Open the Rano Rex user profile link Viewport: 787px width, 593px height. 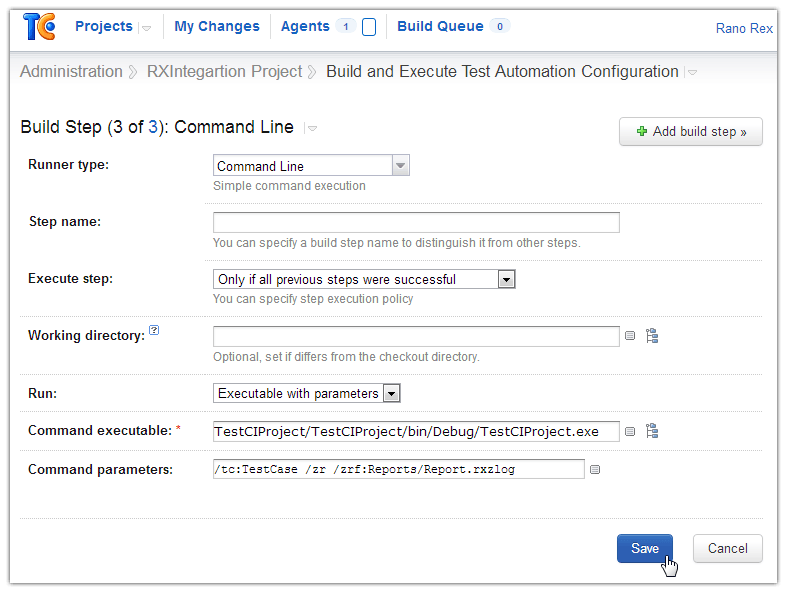tap(744, 29)
